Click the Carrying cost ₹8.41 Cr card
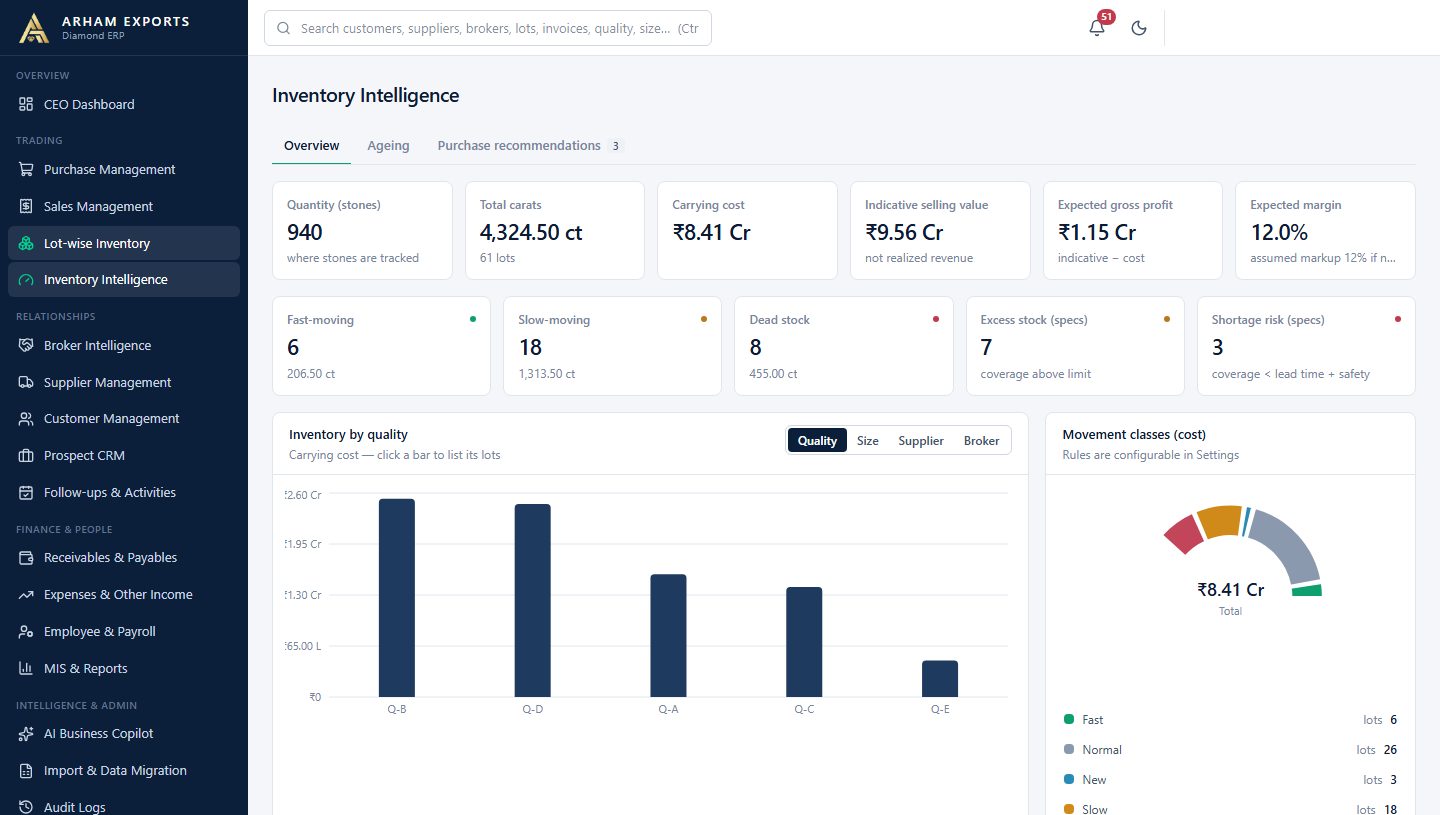Screen dimensions: 1440x815 [747, 230]
